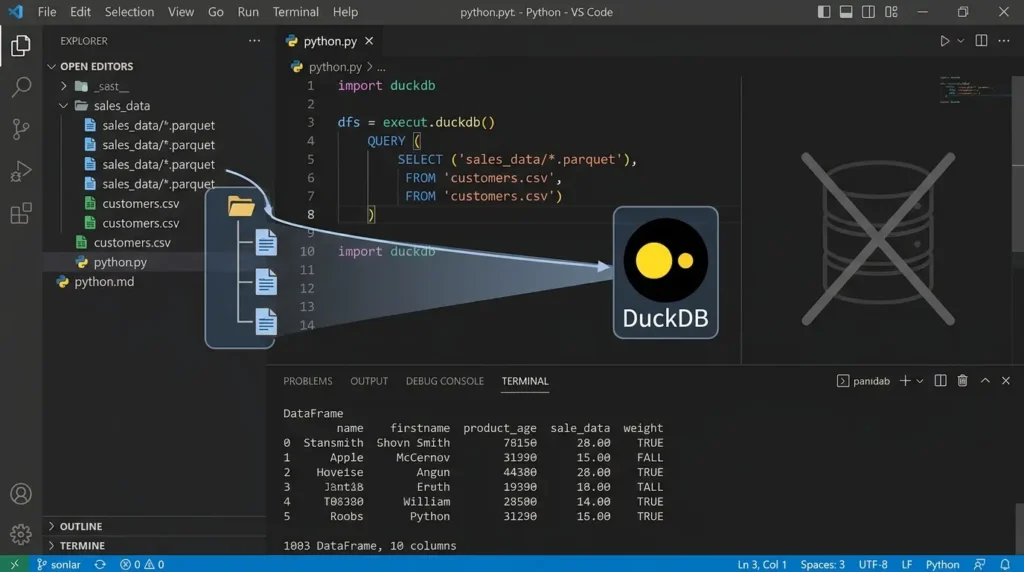Open the Help menu
The height and width of the screenshot is (572, 1024).
(x=345, y=12)
